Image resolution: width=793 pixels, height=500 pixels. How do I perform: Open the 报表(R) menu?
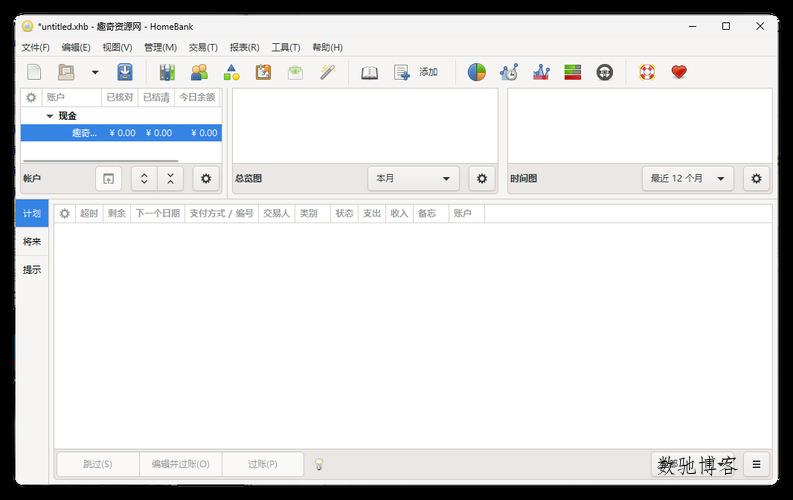click(244, 47)
